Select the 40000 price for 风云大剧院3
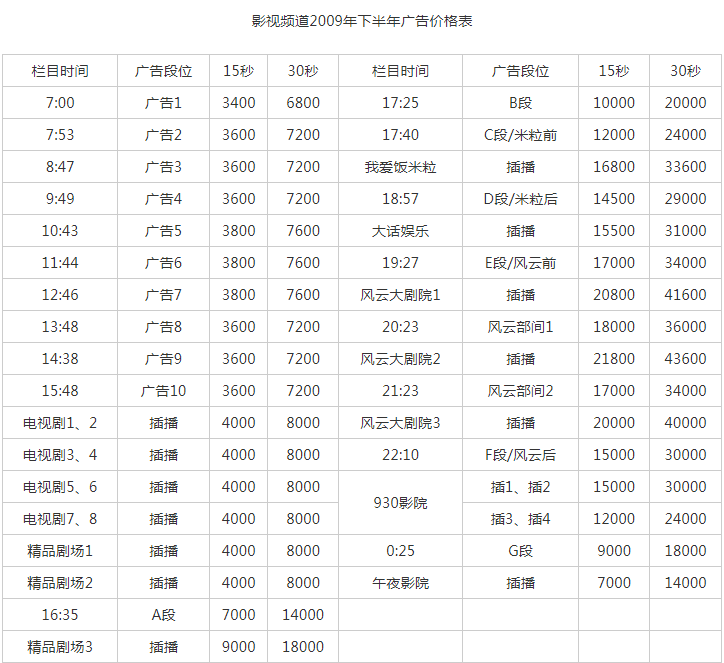The image size is (724, 663). click(x=685, y=422)
